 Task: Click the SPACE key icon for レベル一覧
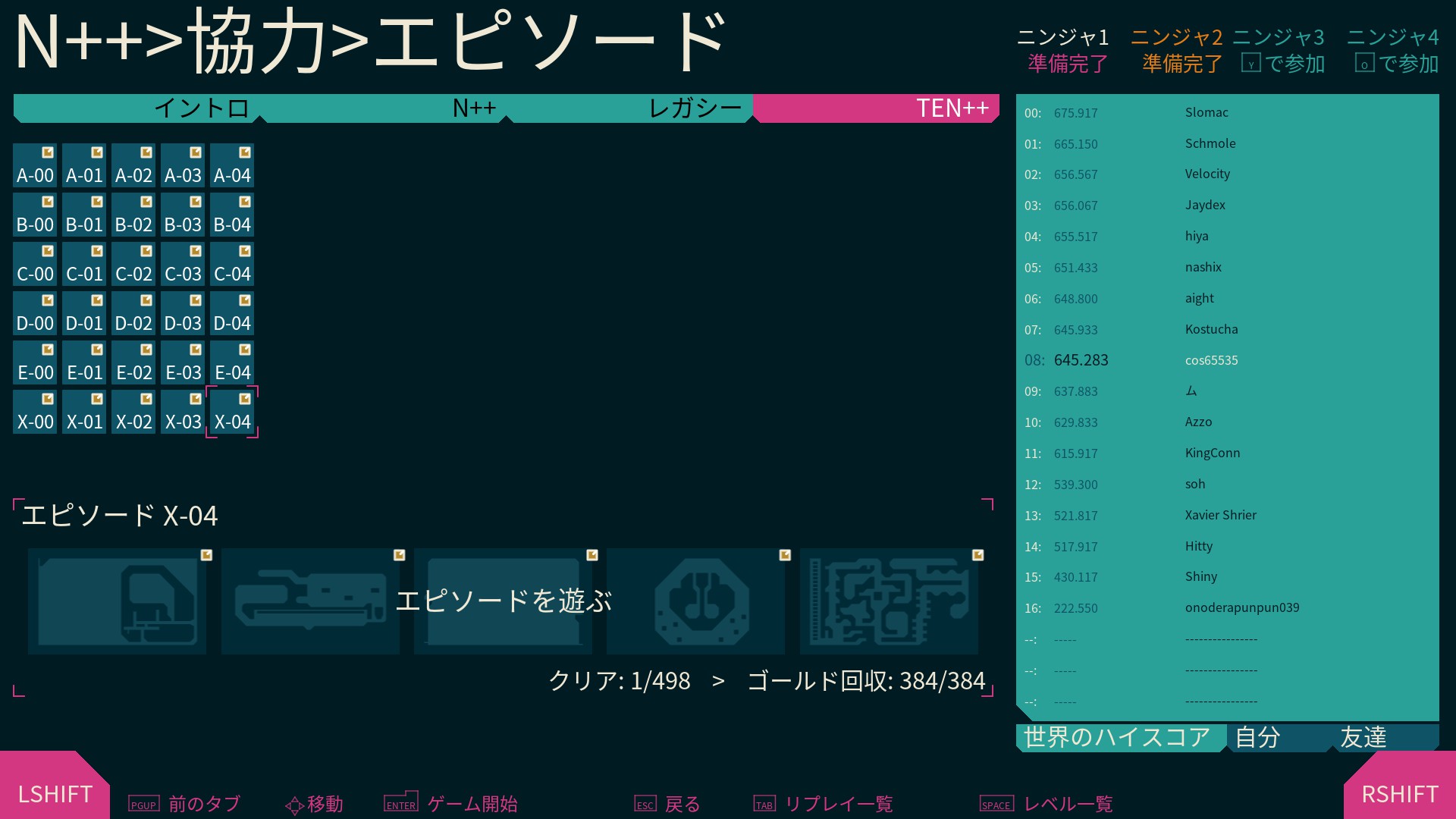click(x=996, y=804)
